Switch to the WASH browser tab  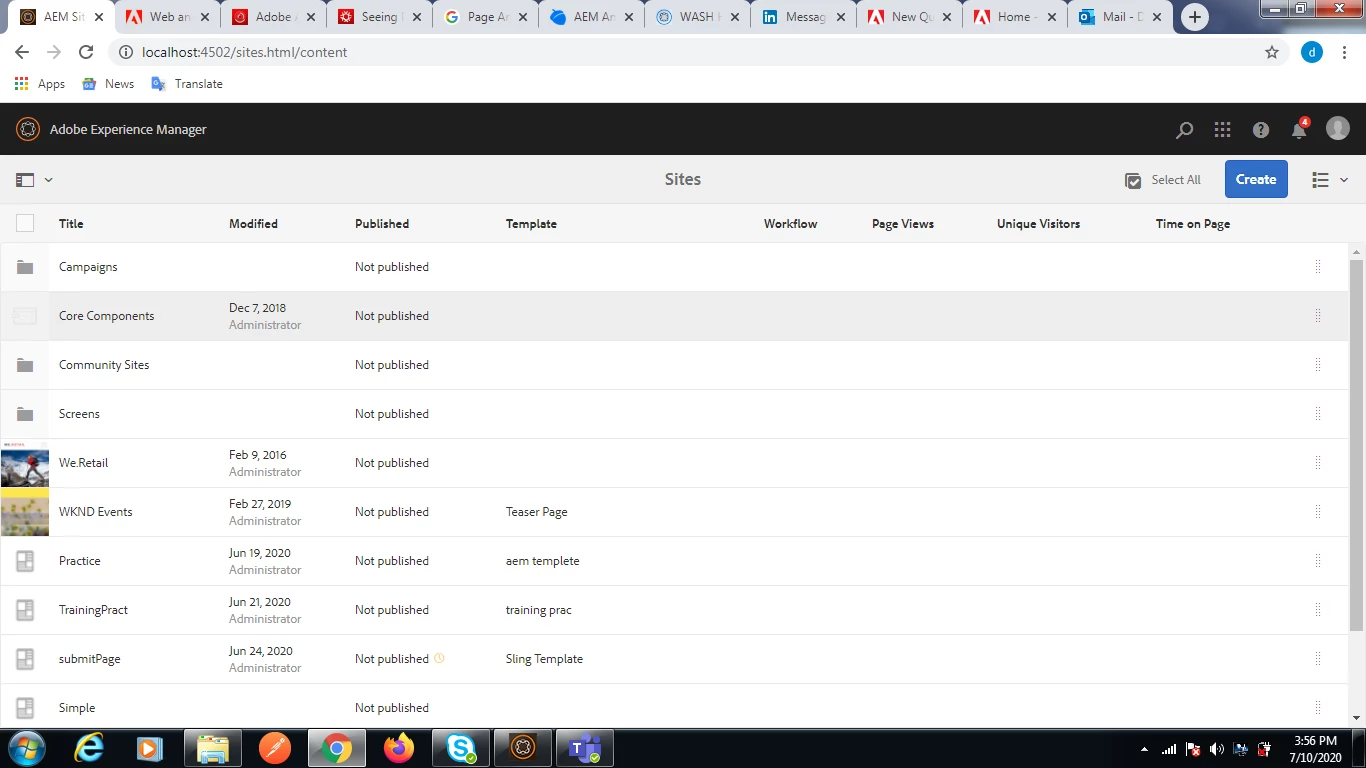696,17
